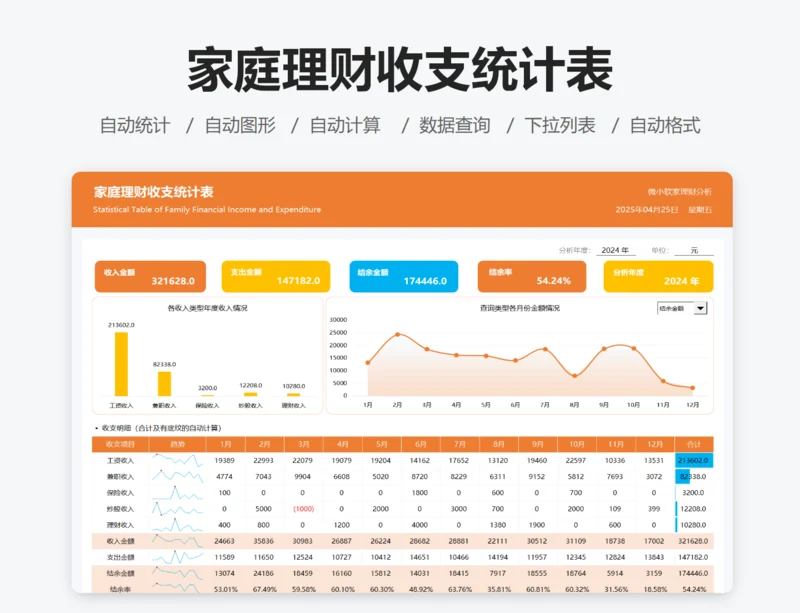This screenshot has height=613, width=800.
Task: Select the 工资收入 bar in the bar chart
Action: tap(121, 364)
